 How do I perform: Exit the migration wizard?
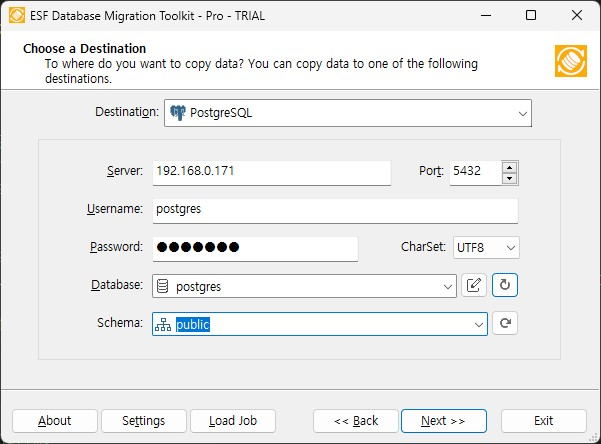click(x=544, y=421)
